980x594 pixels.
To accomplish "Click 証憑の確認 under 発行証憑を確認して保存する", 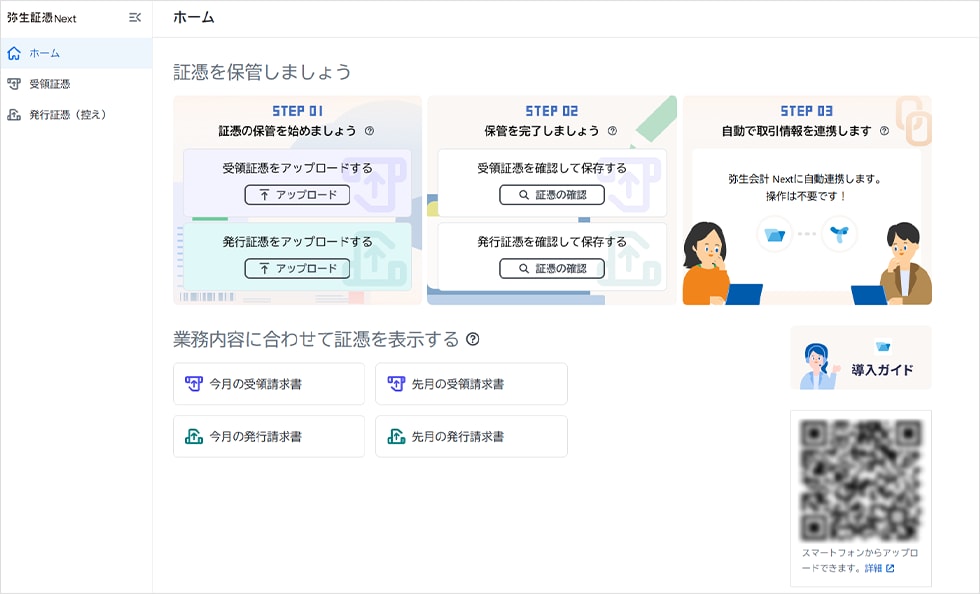I will 551,268.
